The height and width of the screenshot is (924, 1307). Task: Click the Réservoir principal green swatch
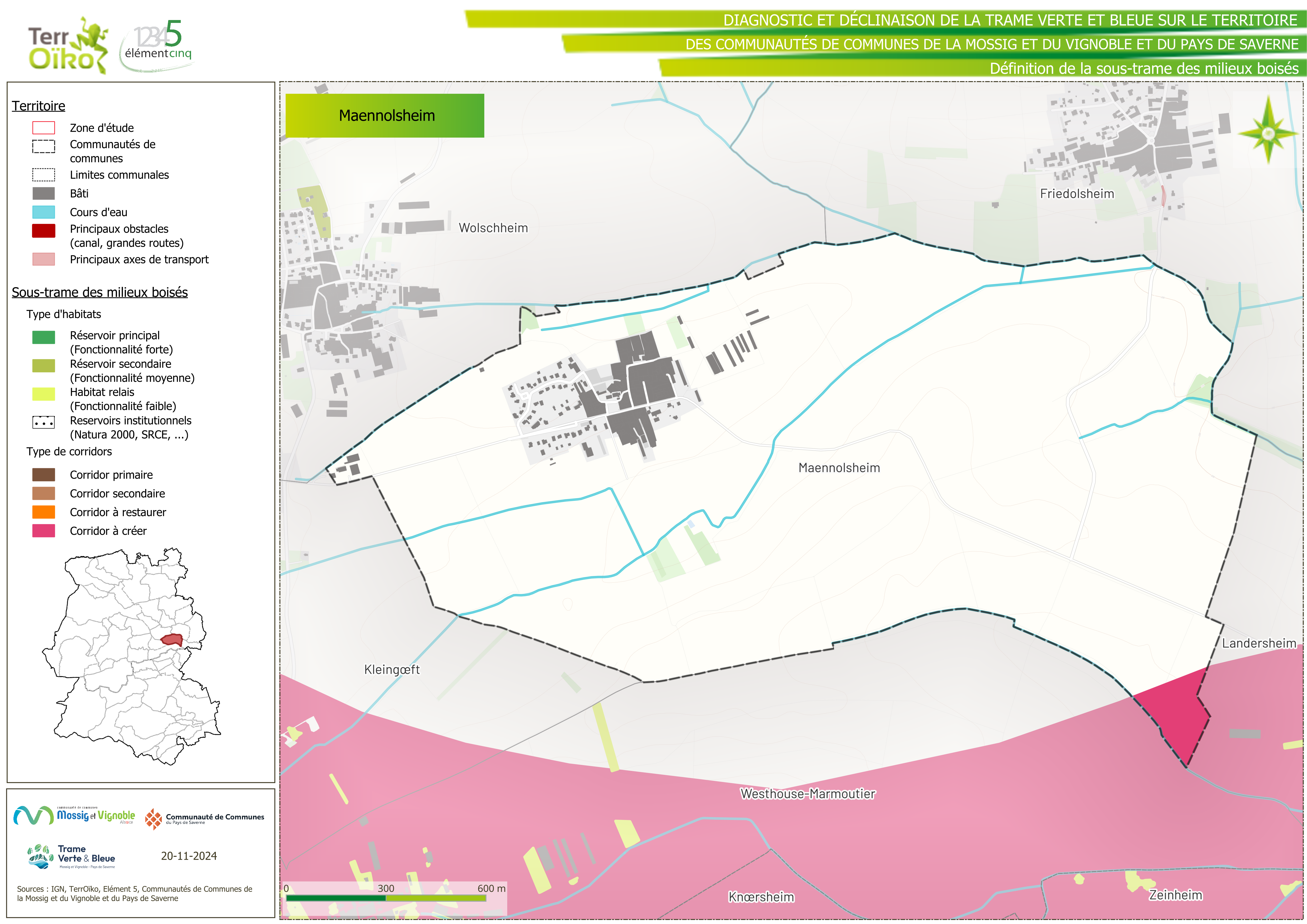pos(44,337)
